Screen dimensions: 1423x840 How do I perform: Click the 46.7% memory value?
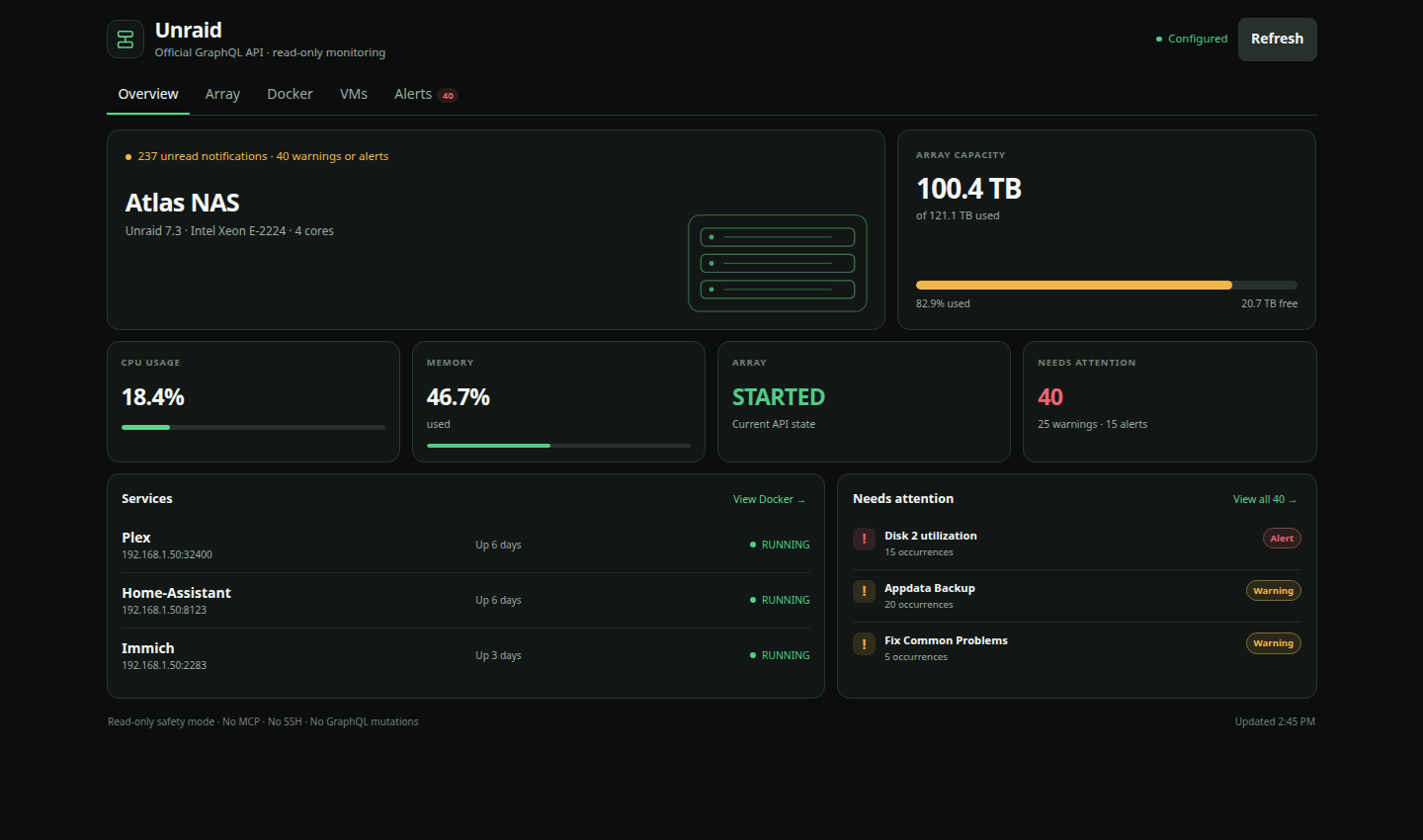[459, 397]
